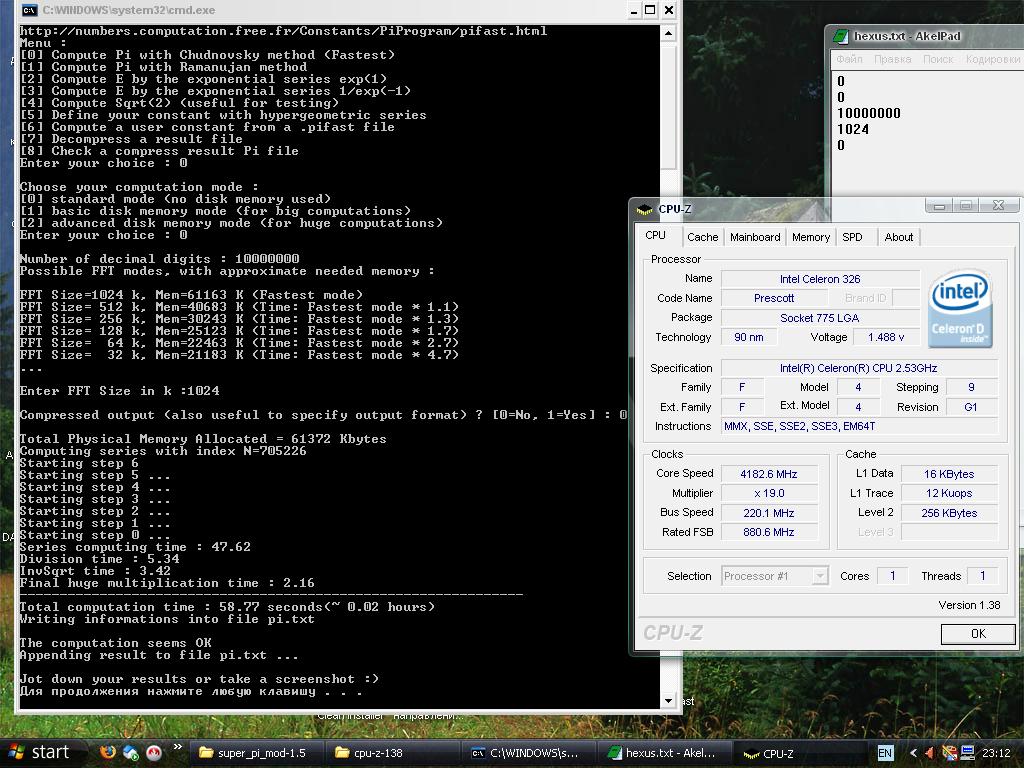Click the Voltage value 1.488 v
This screenshot has width=1024, height=768.
tap(886, 337)
